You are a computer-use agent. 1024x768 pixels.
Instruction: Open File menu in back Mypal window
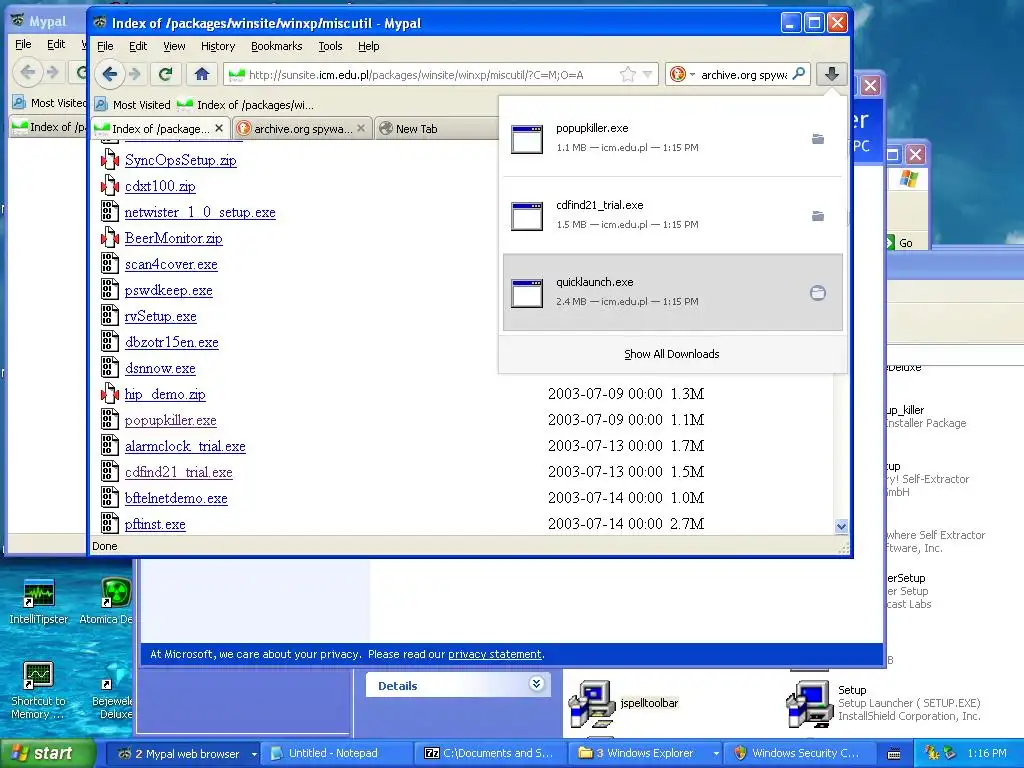coord(23,44)
